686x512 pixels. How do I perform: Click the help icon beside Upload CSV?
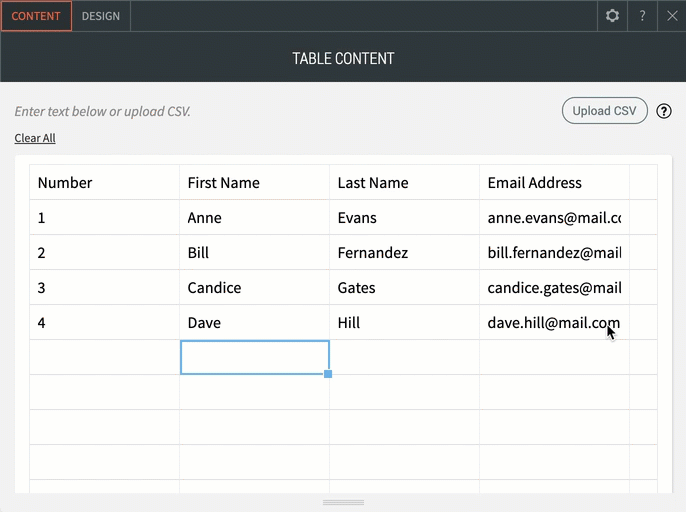tap(664, 111)
